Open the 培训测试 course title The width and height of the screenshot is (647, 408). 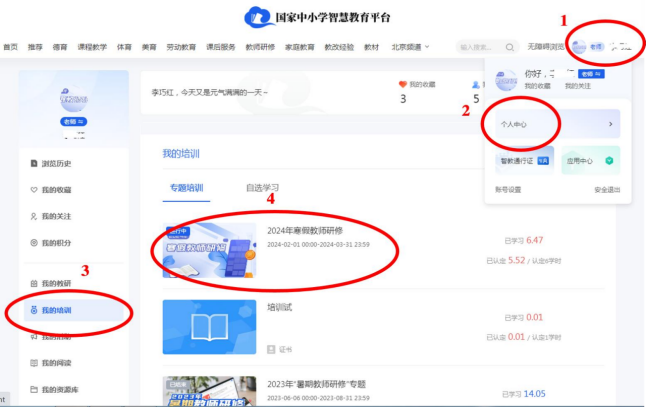279,307
